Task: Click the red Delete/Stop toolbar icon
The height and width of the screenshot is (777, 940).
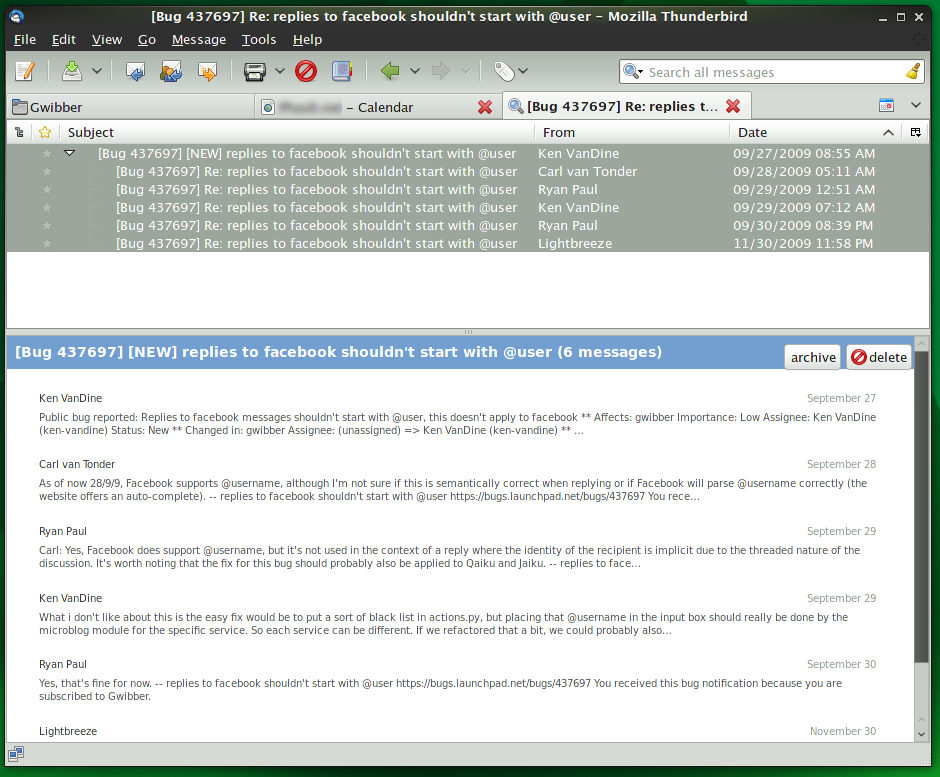Action: [306, 71]
